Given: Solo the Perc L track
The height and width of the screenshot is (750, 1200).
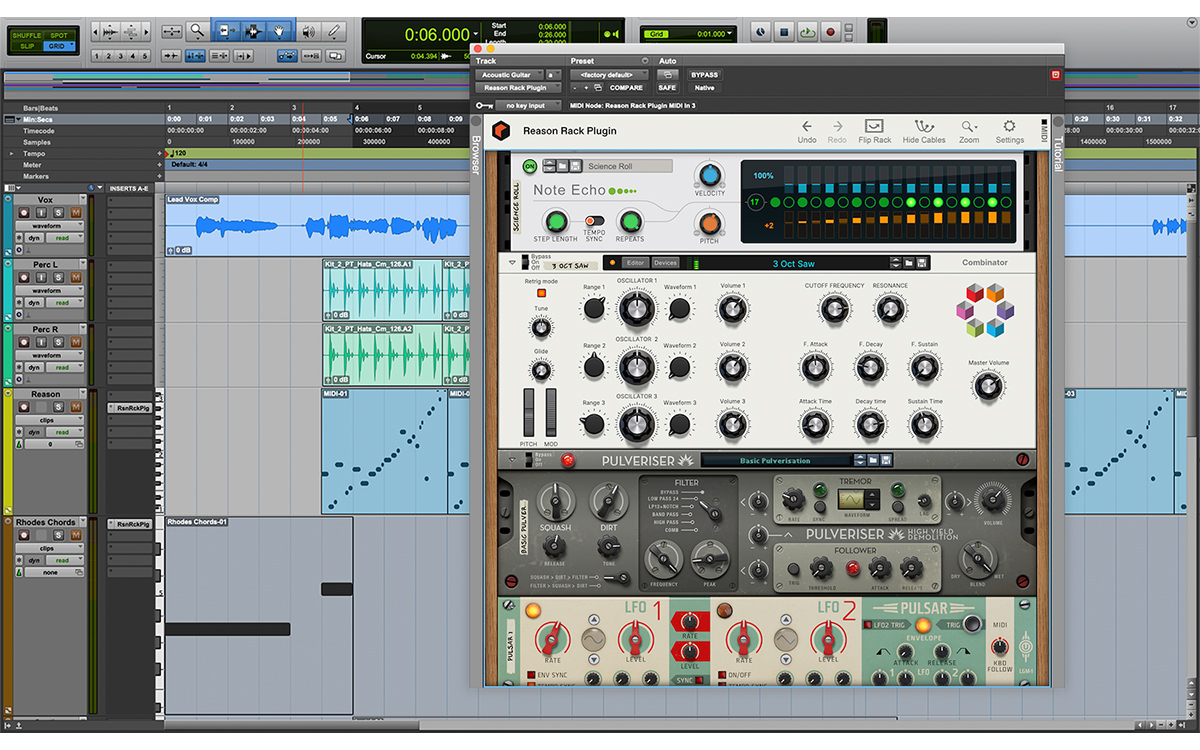Looking at the screenshot, I should point(57,278).
